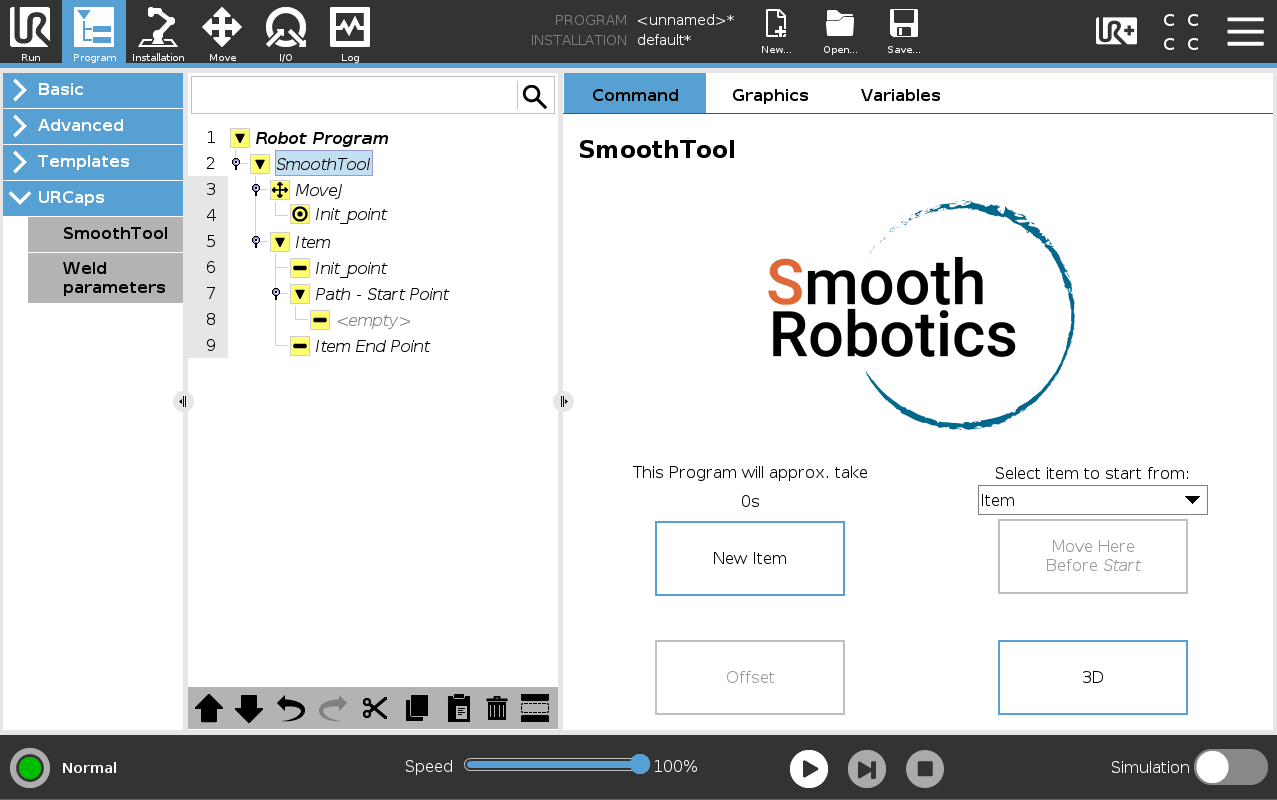Image resolution: width=1277 pixels, height=800 pixels.
Task: Collapse the Path - Start Point node
Action: [300, 294]
